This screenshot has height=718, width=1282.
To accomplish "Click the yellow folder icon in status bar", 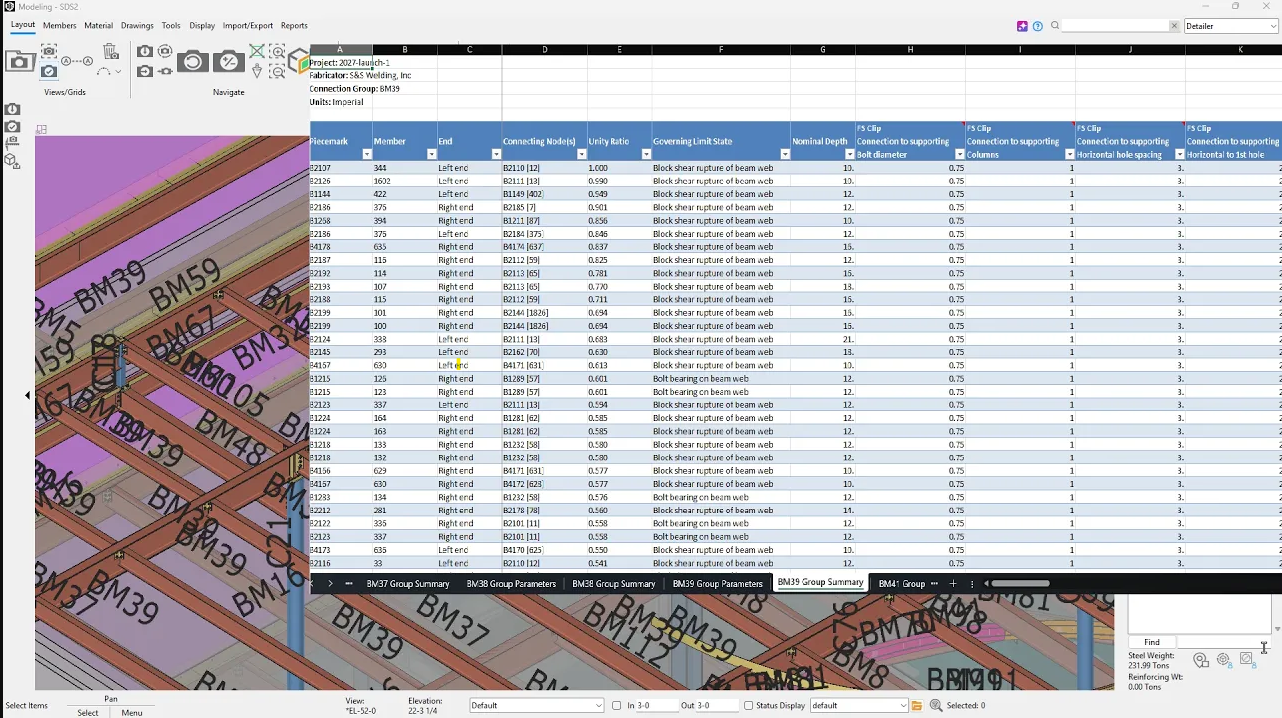I will tap(917, 706).
